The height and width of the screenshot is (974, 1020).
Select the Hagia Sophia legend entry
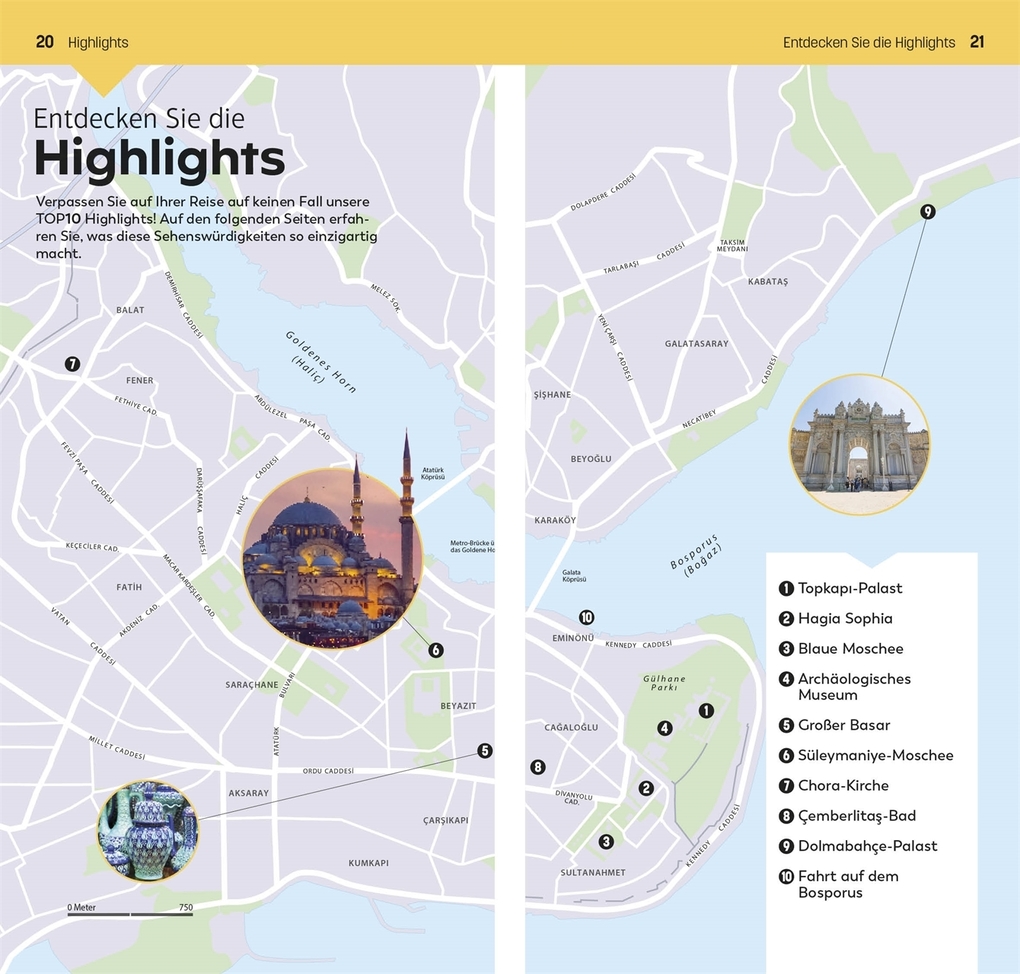(x=845, y=618)
